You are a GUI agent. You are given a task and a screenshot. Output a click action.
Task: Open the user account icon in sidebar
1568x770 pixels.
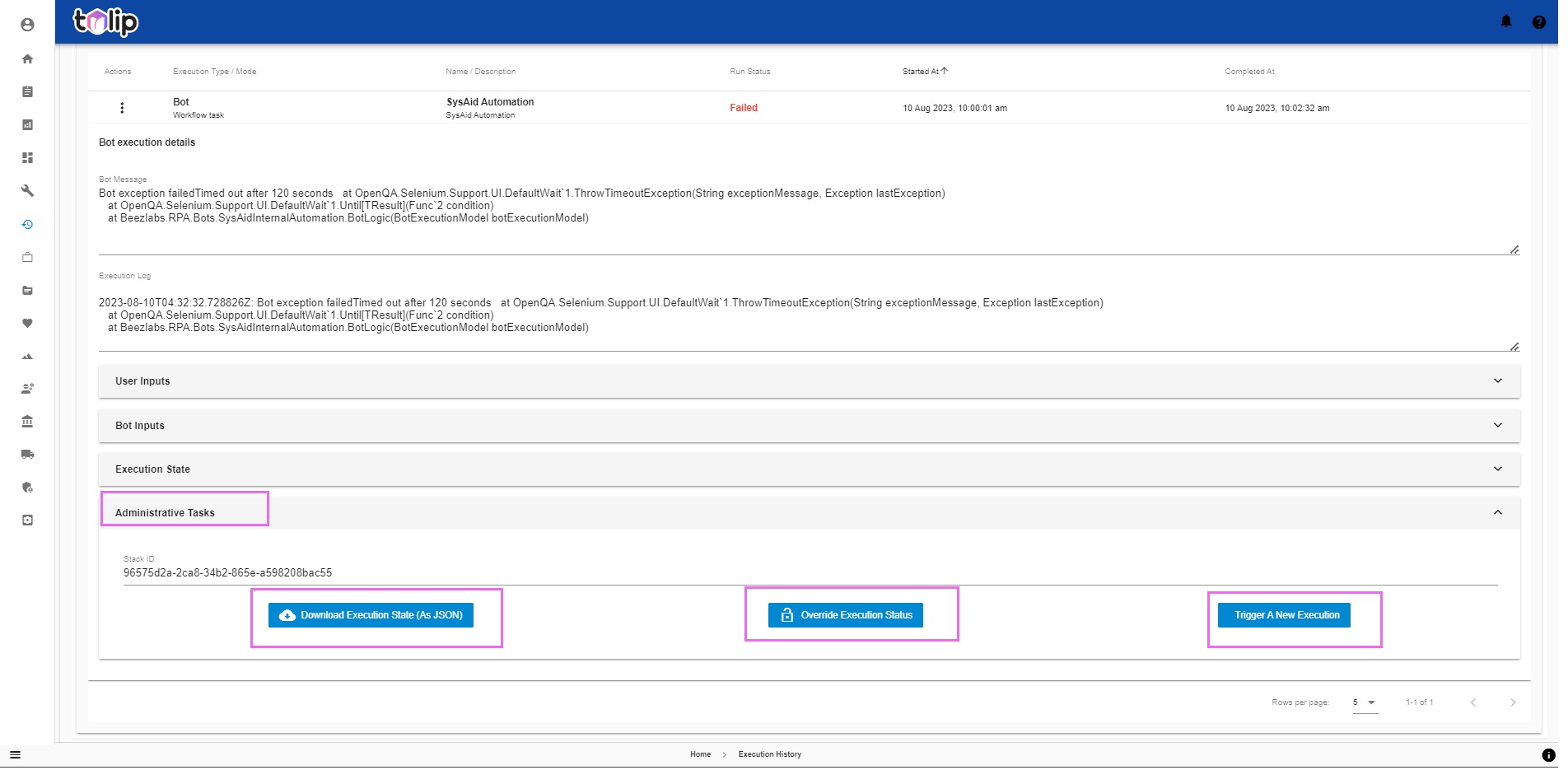(27, 25)
